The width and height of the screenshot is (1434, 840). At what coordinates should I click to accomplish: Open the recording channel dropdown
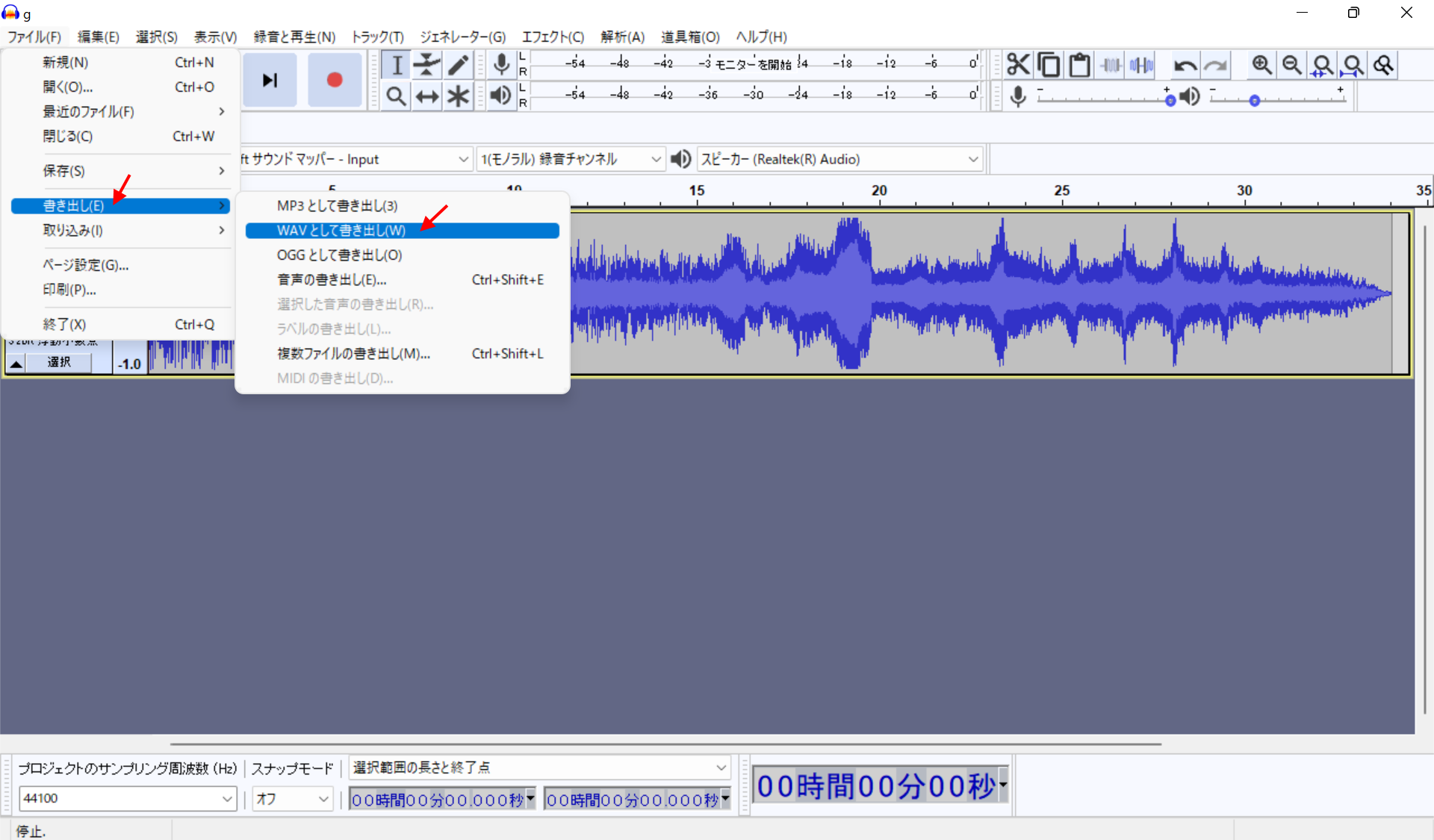[571, 159]
